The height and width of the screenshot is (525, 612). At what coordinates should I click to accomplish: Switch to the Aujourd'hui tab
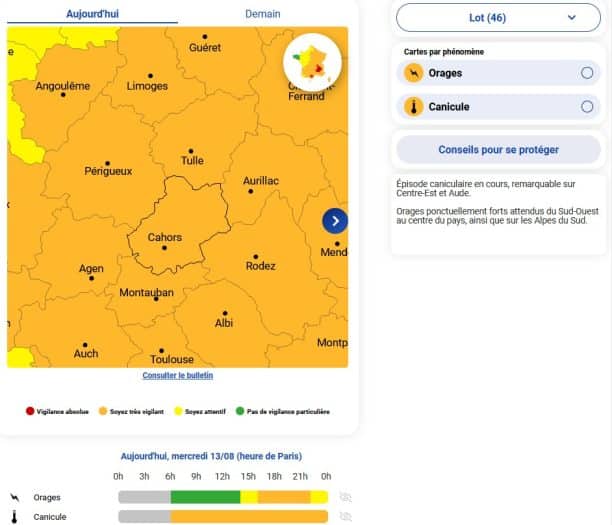point(92,14)
